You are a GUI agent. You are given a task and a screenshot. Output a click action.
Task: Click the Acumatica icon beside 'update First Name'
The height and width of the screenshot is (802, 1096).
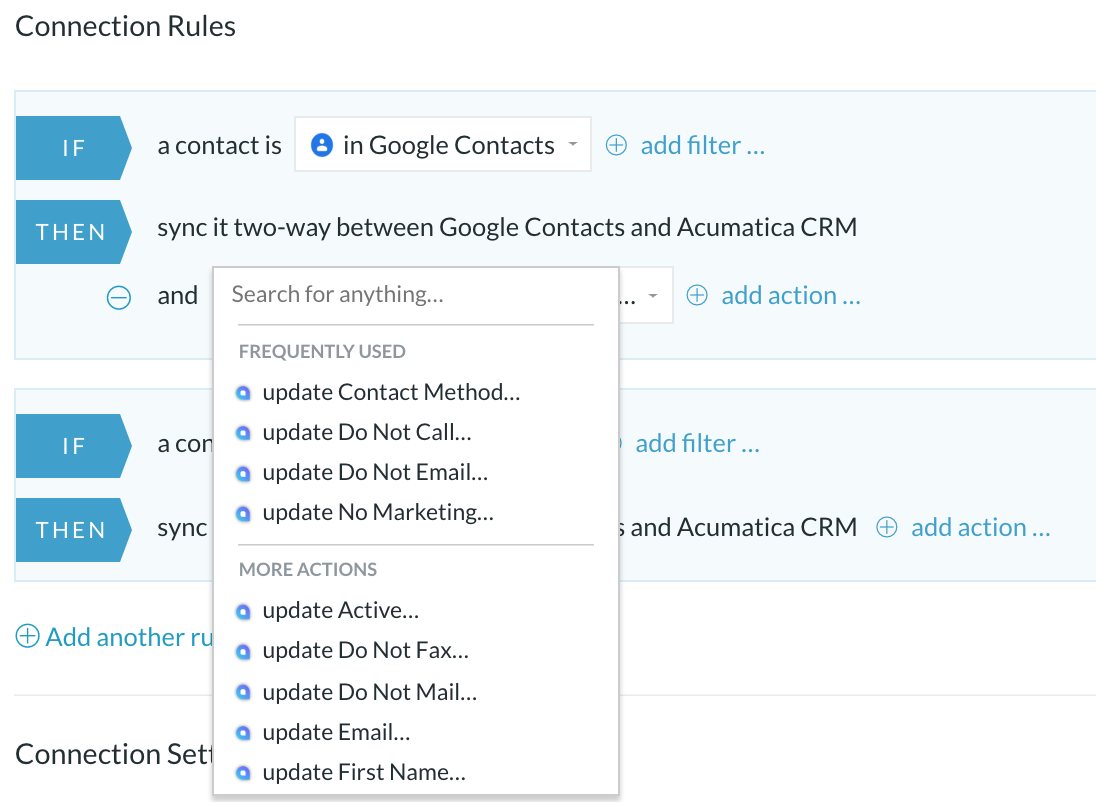243,773
